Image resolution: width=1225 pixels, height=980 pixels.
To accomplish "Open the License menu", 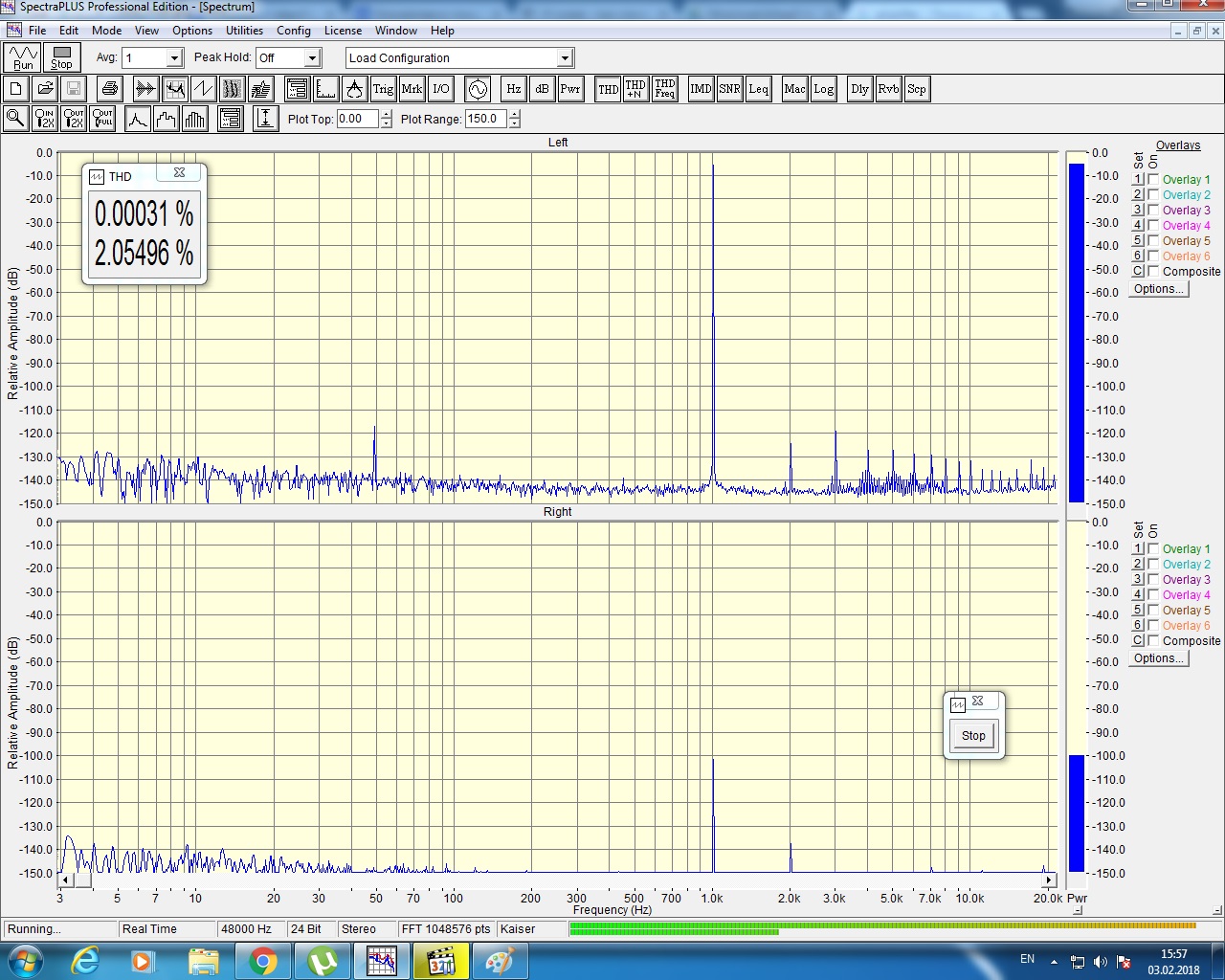I will pos(343,31).
